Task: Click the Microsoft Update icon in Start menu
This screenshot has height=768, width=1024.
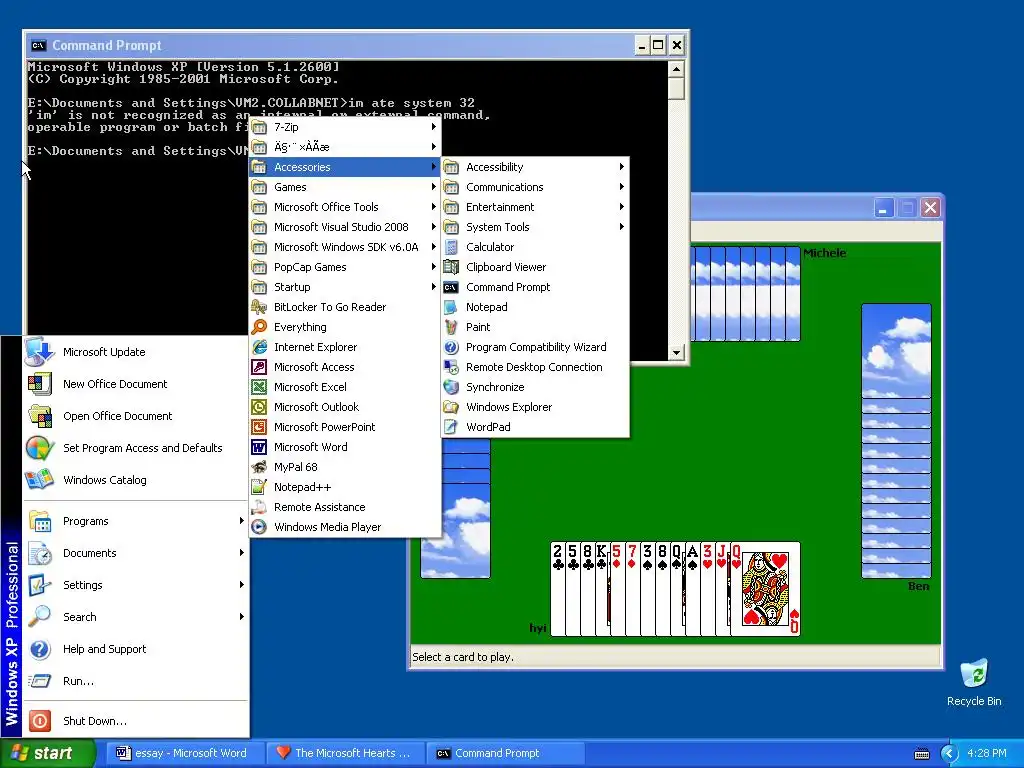Action: coord(39,352)
